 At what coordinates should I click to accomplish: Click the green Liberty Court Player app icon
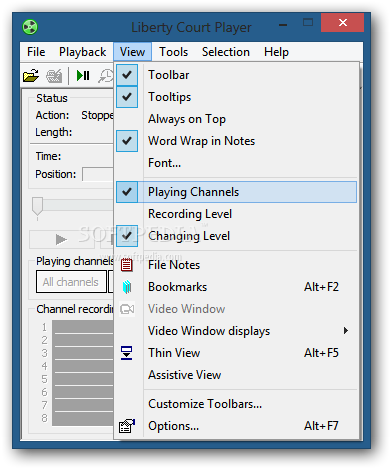[x=30, y=27]
